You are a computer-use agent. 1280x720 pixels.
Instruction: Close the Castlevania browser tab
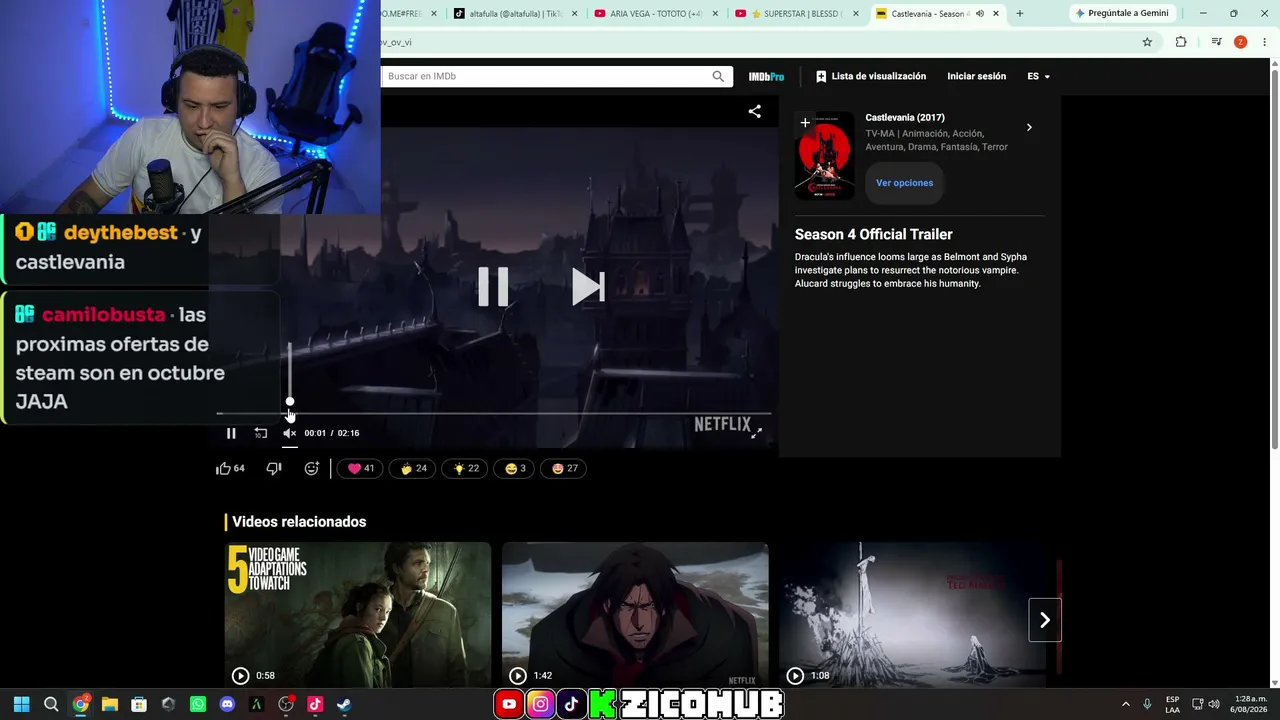[x=996, y=13]
